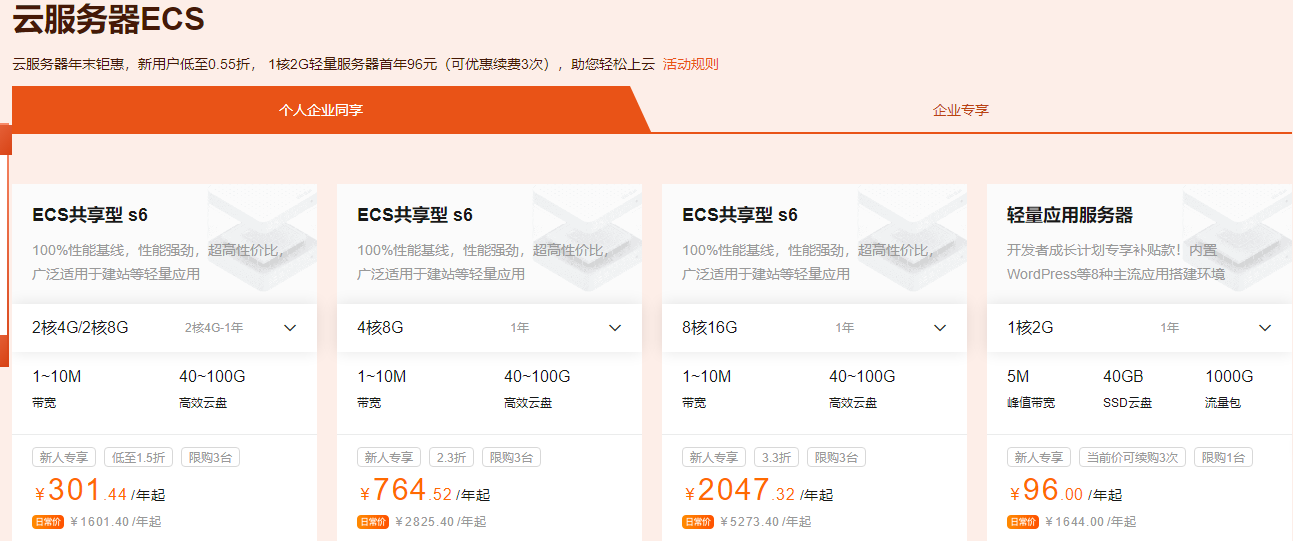Expand the 8核16G configuration dropdown
This screenshot has height=541, width=1293.
click(814, 328)
